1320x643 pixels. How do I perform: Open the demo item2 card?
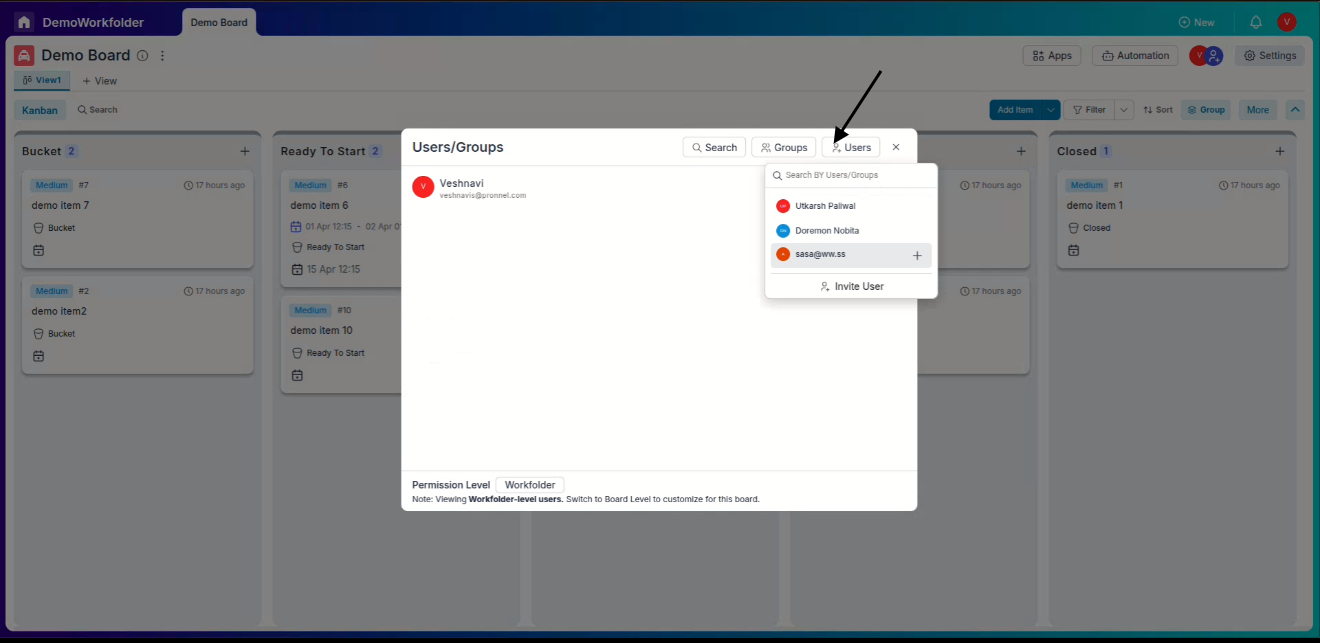pos(138,325)
